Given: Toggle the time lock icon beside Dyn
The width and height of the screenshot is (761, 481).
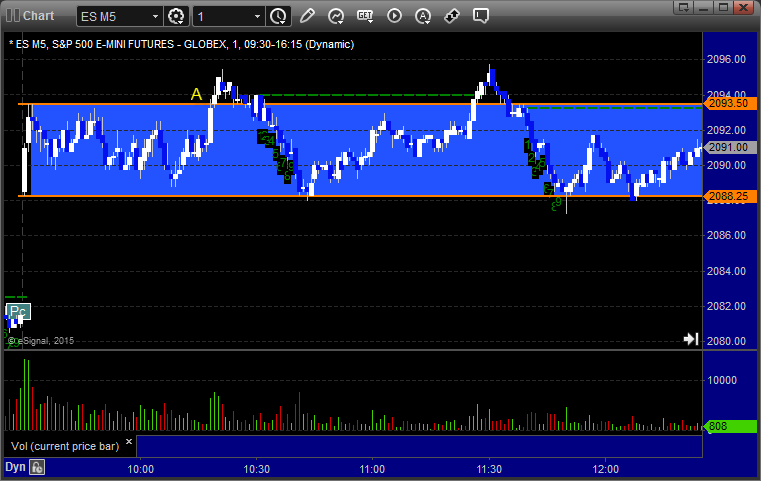Looking at the screenshot, I should tap(37, 467).
